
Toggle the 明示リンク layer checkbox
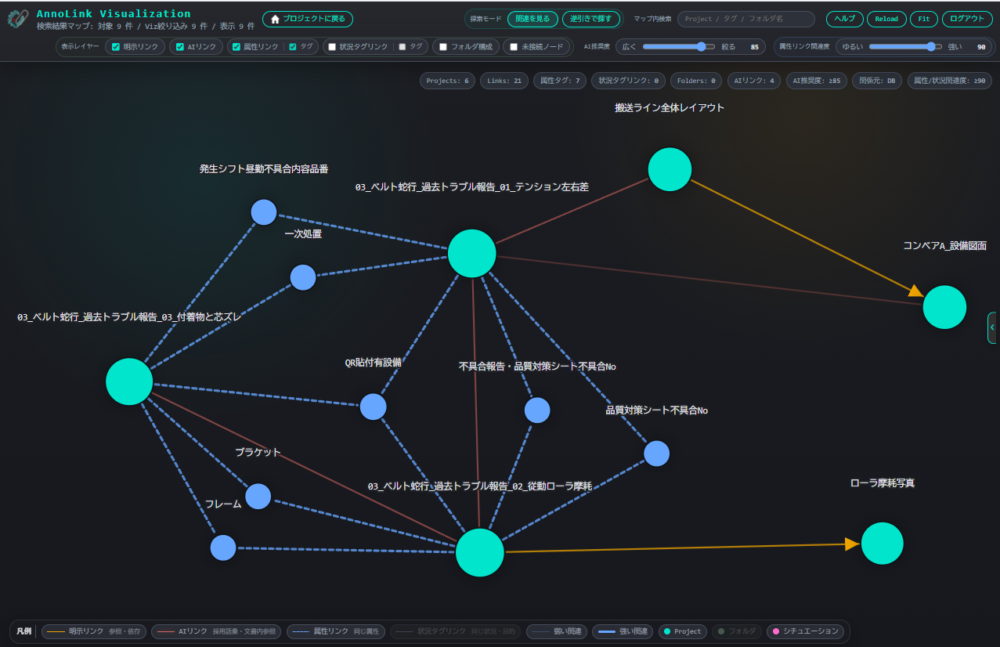[x=115, y=47]
